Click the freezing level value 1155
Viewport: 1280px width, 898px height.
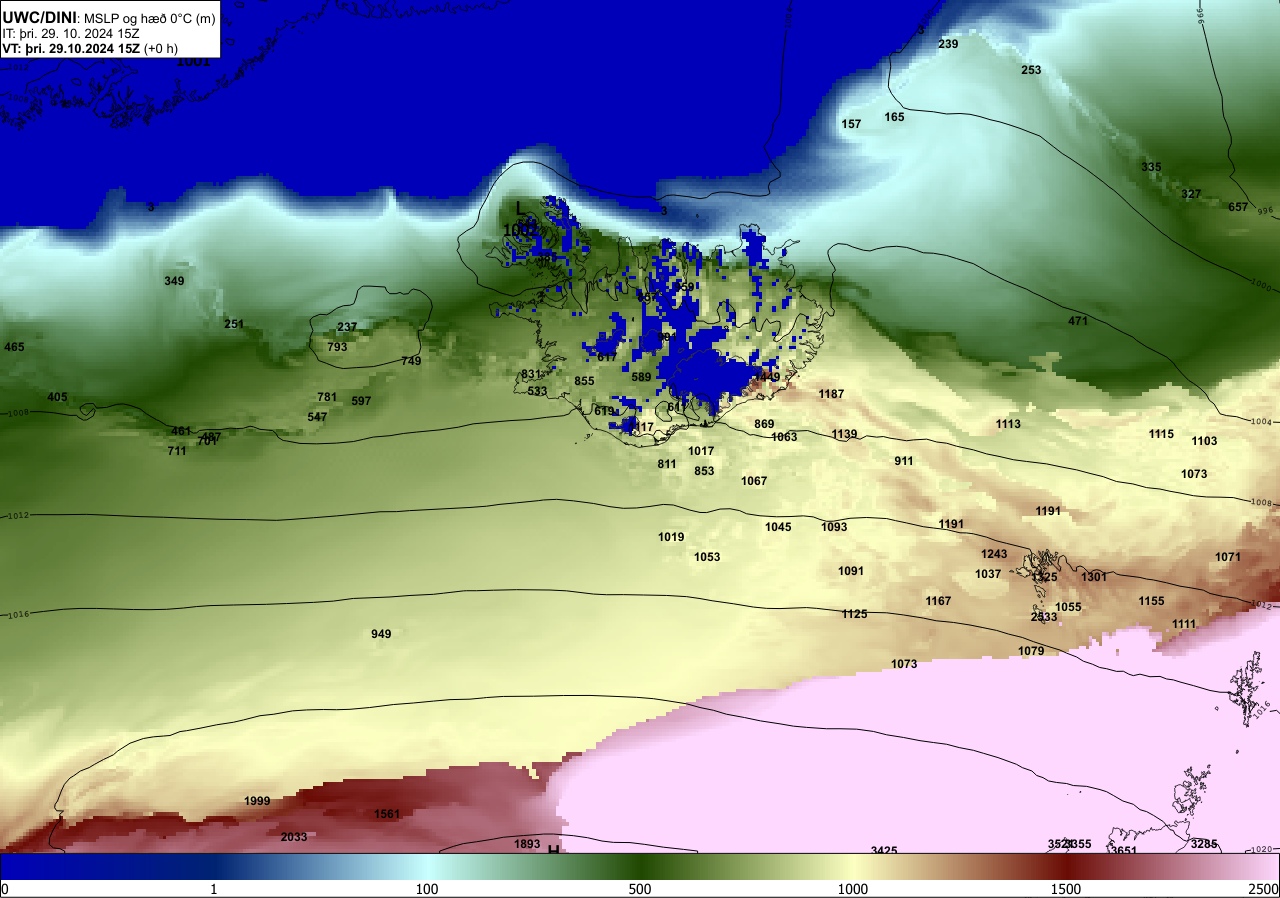pos(1151,601)
